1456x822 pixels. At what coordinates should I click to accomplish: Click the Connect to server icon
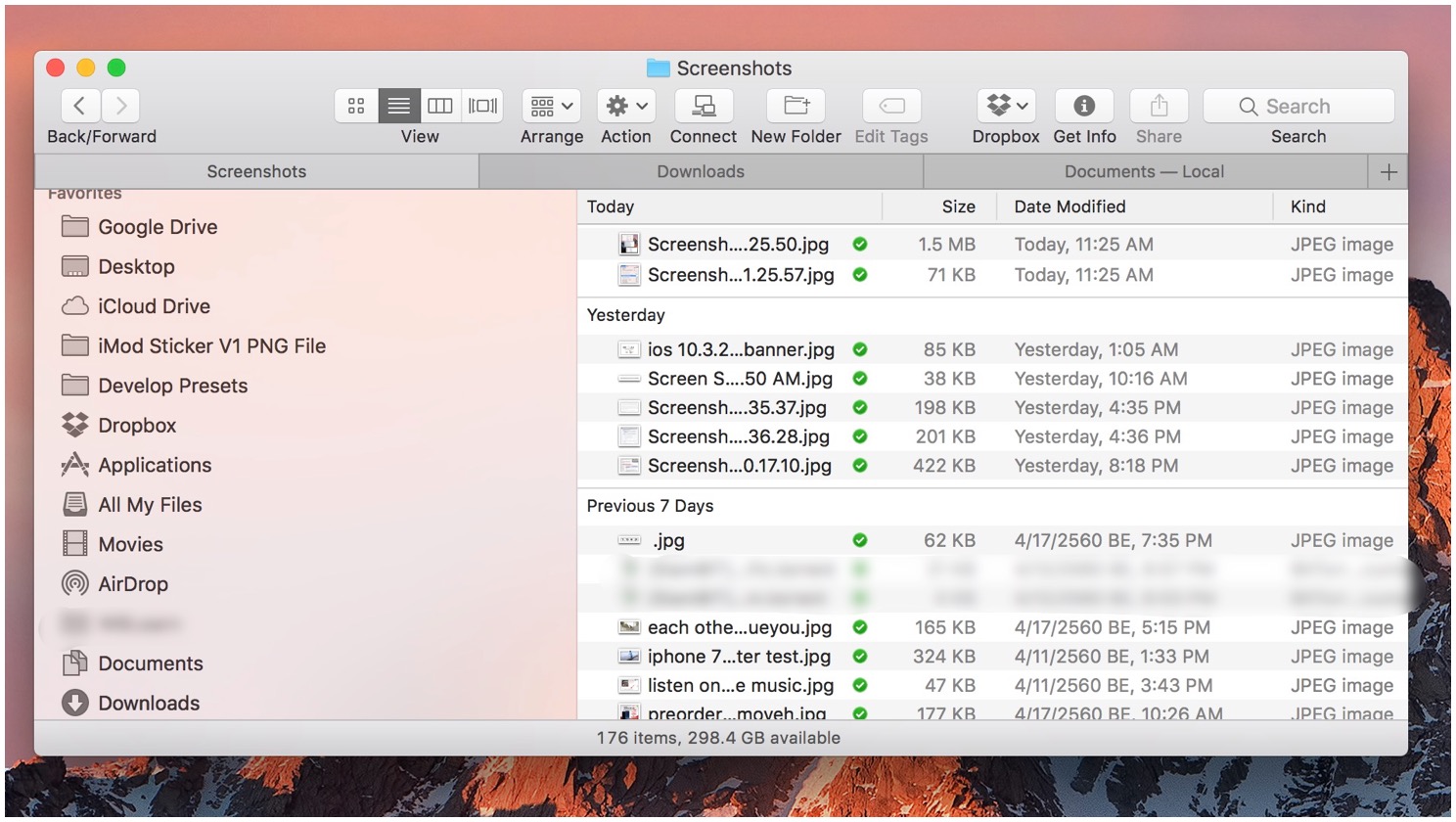[x=704, y=106]
